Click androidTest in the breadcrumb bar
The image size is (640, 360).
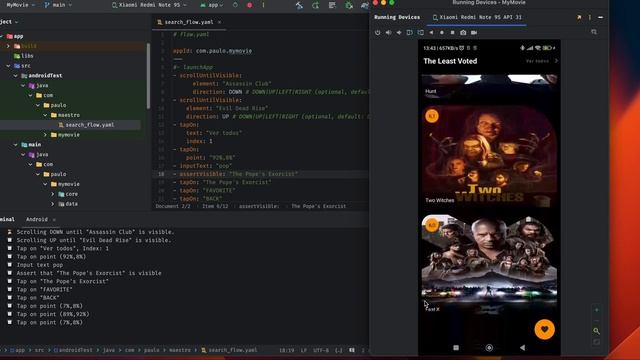click(73, 350)
